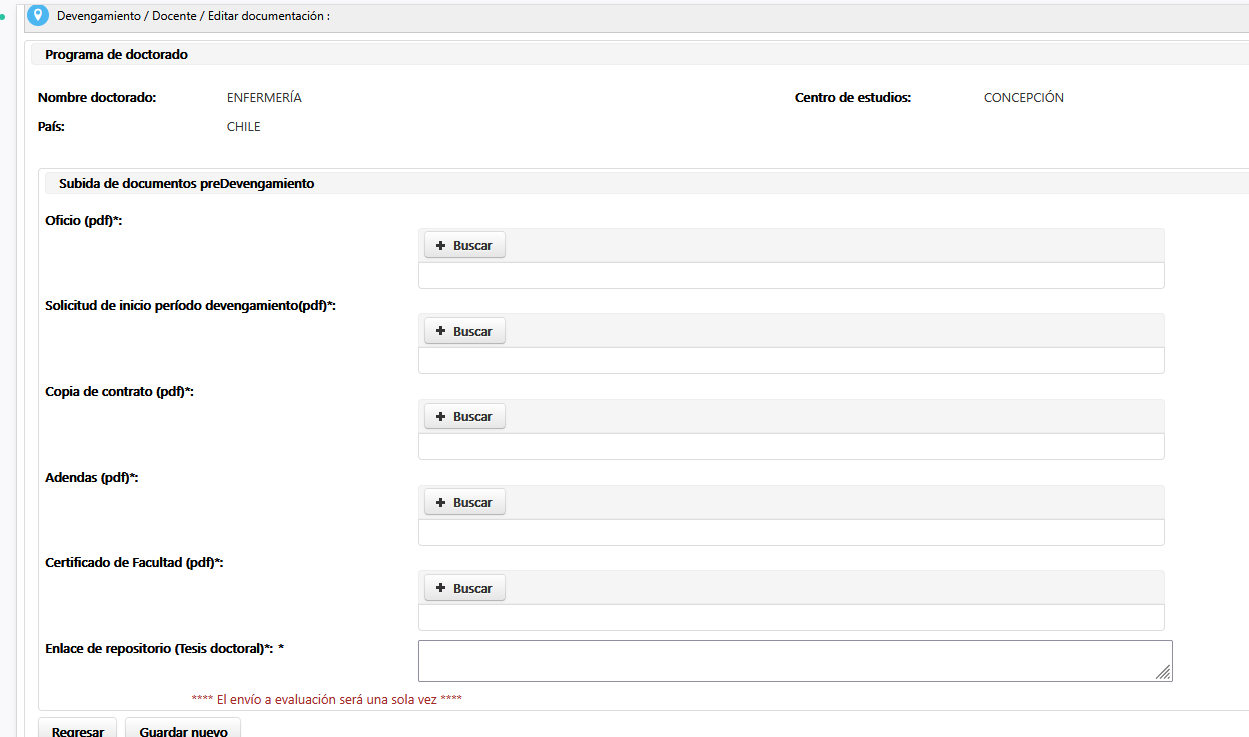Screen dimensions: 1249x737
Task: Click the file list area under Solicitud de inicio
Action: click(790, 361)
